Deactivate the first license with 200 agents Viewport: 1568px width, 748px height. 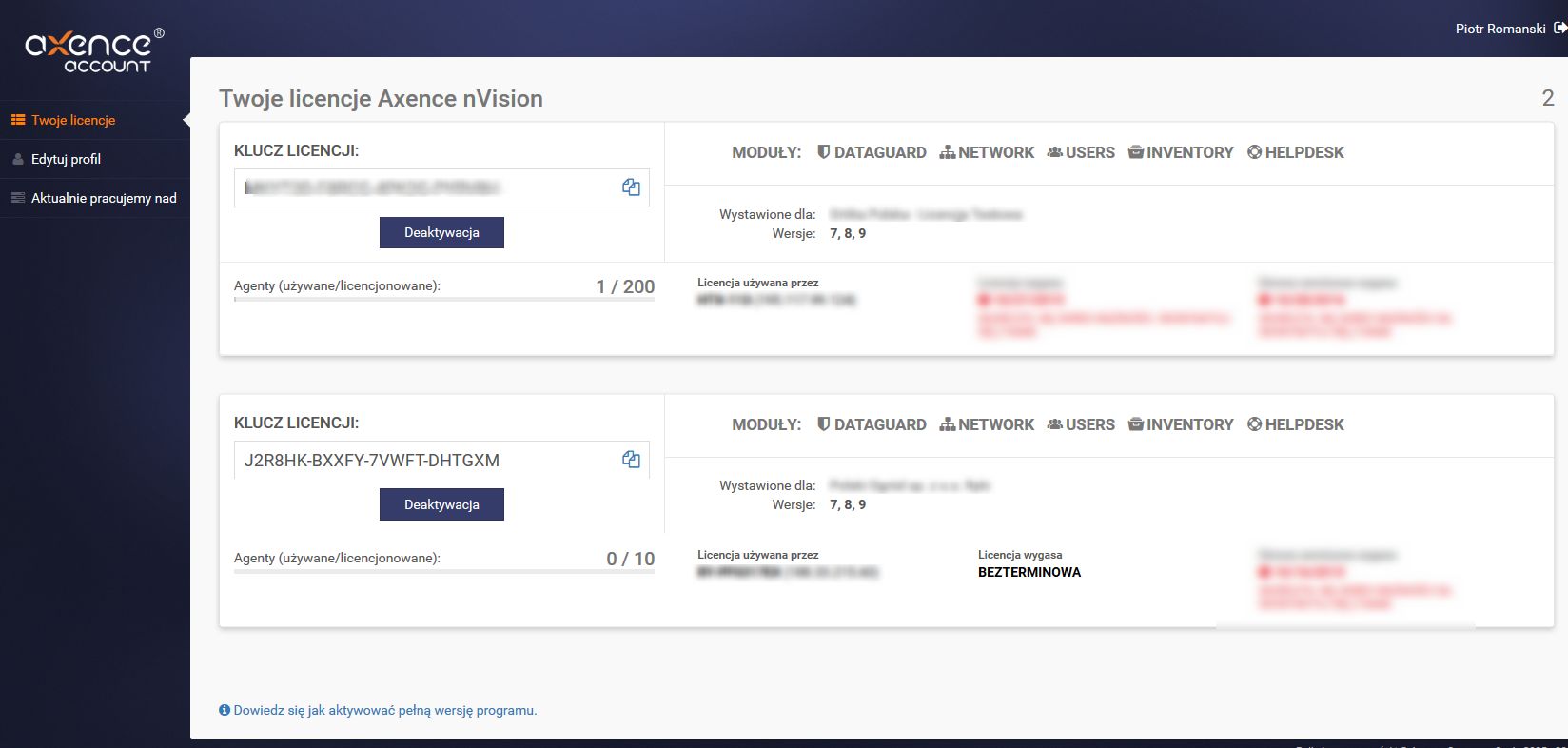(x=441, y=232)
